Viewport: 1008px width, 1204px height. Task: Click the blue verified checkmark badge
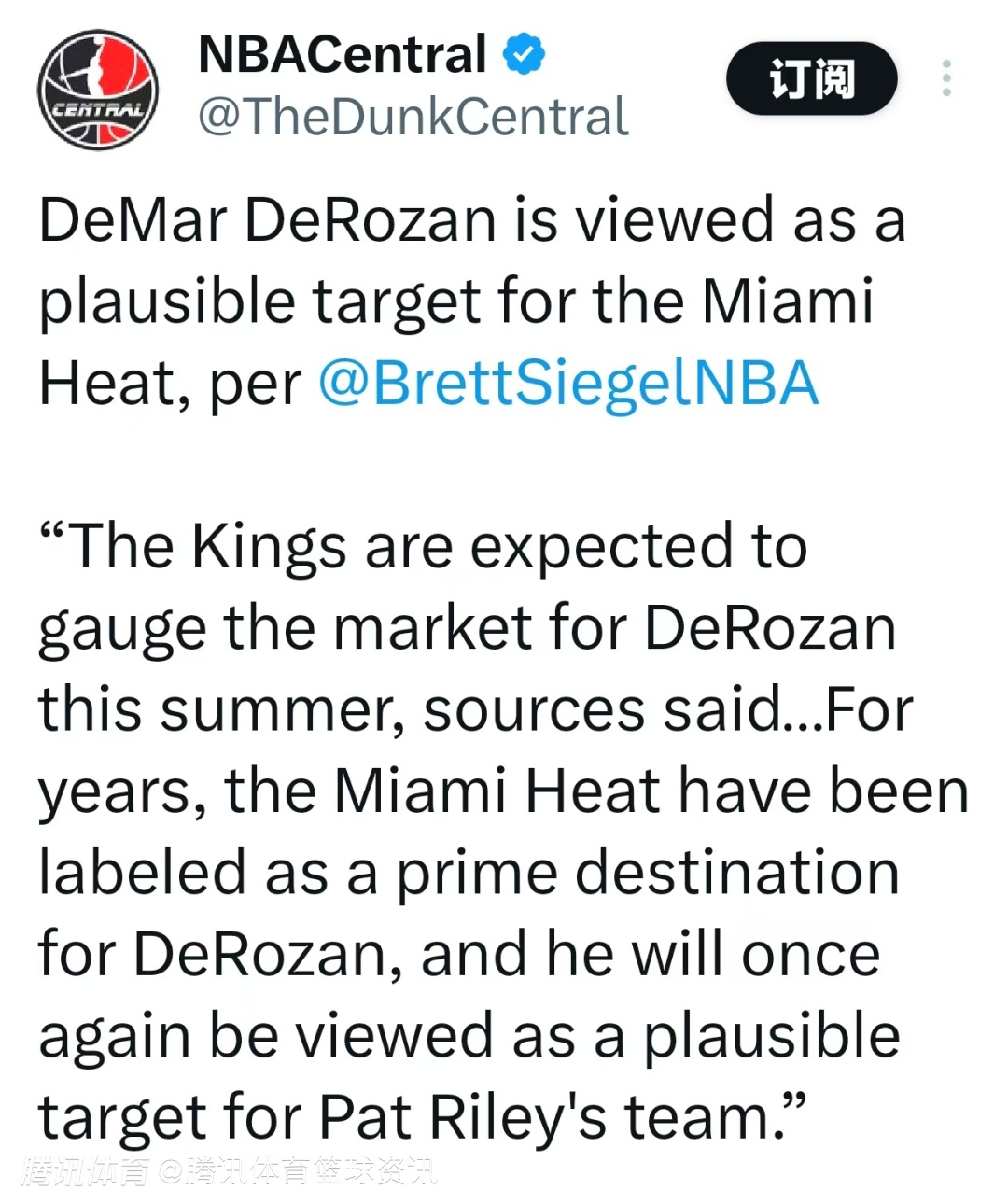524,54
